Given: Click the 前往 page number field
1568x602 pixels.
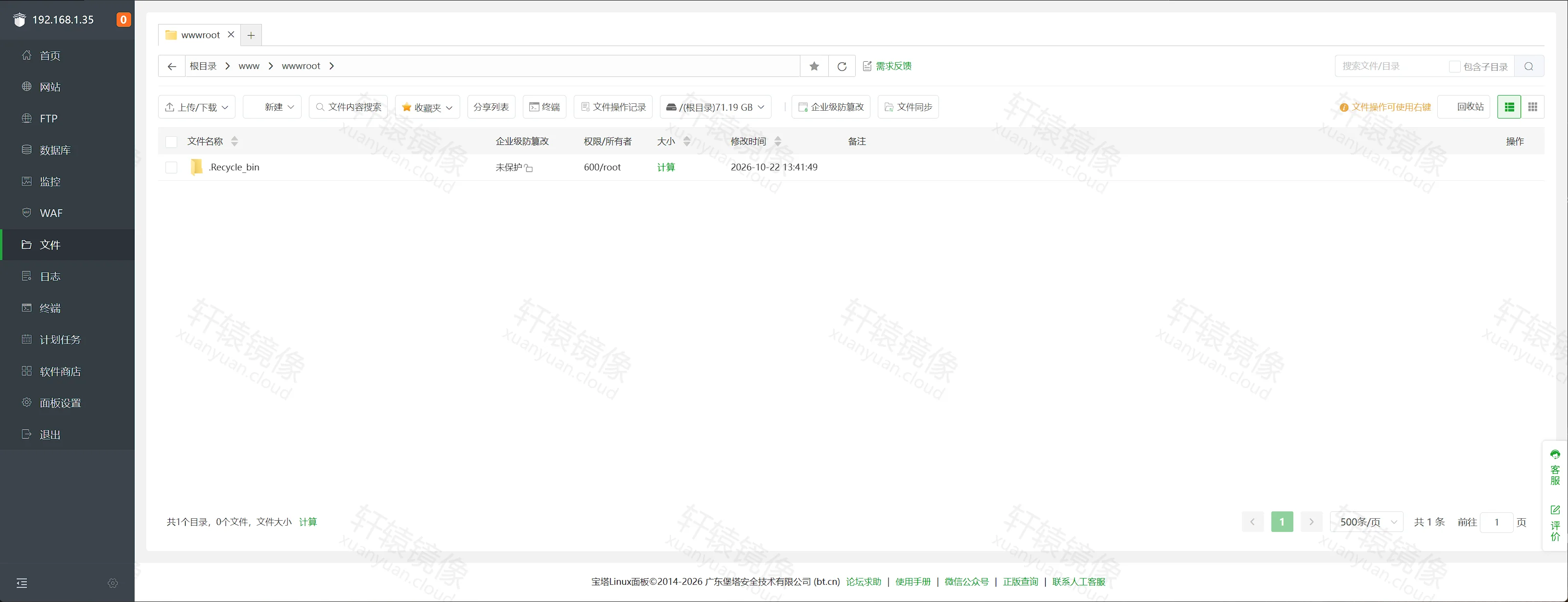Looking at the screenshot, I should [1496, 522].
